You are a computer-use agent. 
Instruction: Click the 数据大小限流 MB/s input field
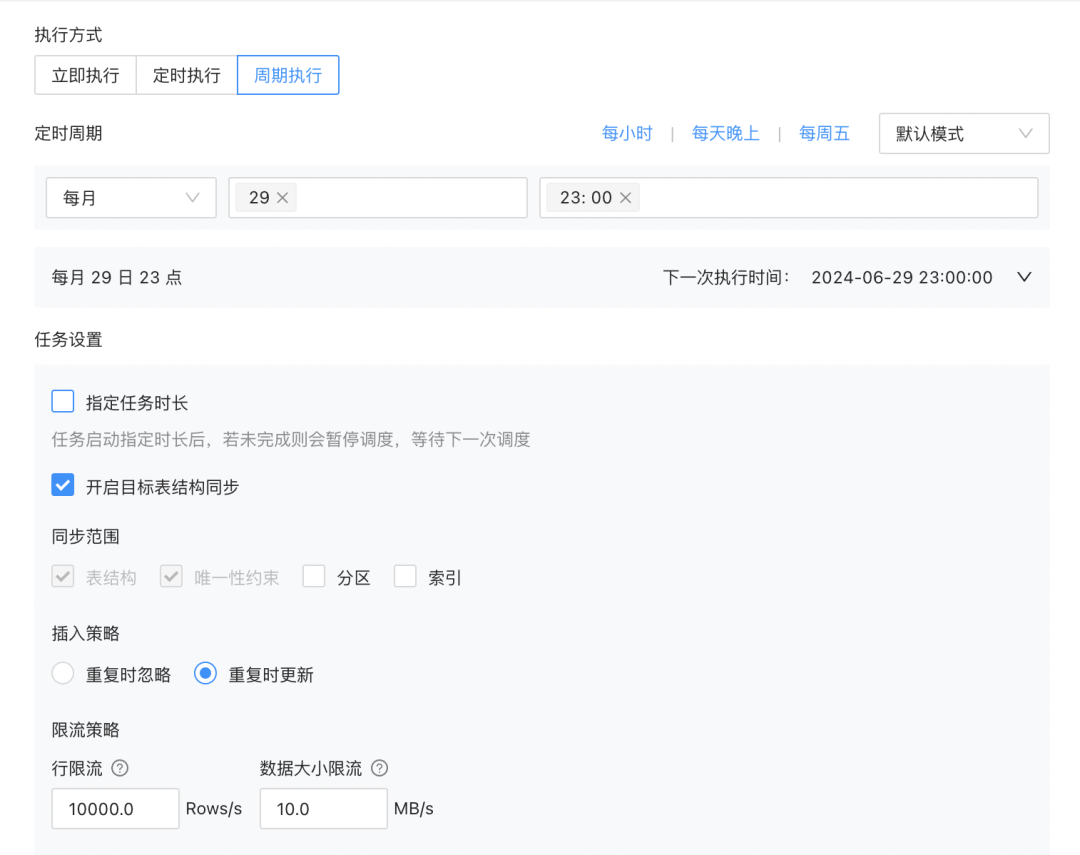322,808
